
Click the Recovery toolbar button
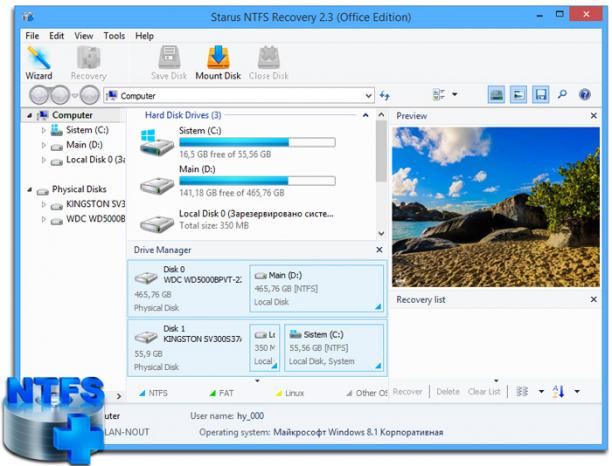89,63
